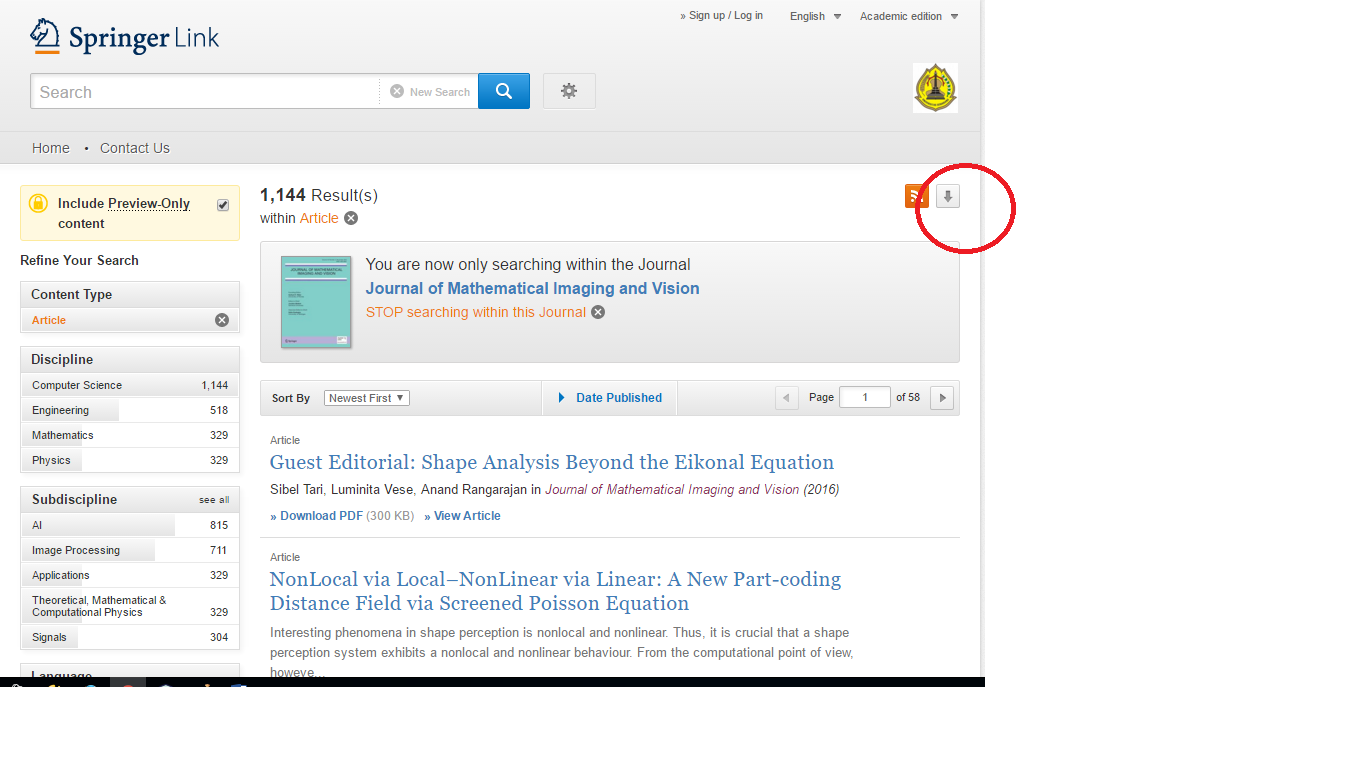Click the Springer Link logo

click(123, 37)
